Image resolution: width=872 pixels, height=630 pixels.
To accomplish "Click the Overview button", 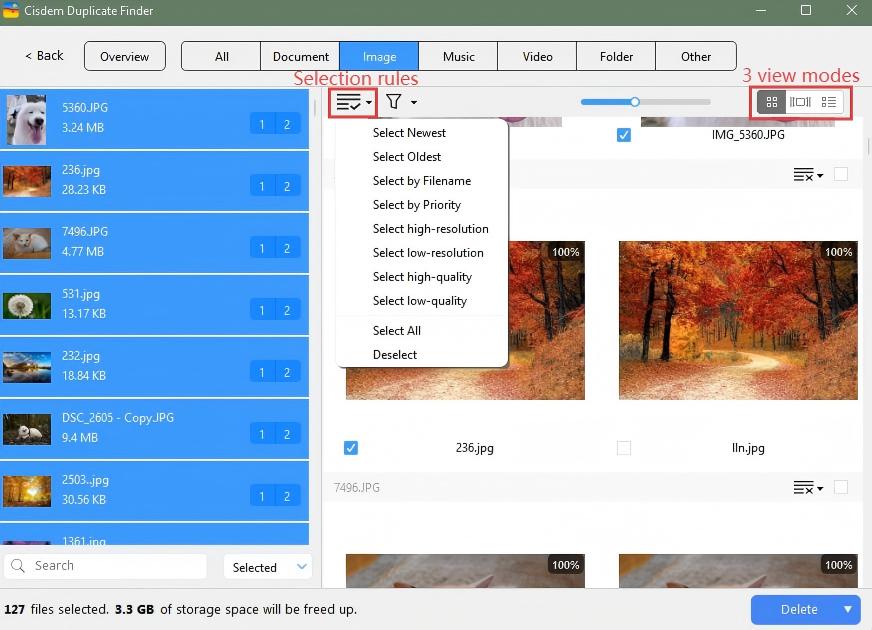I will pyautogui.click(x=124, y=56).
